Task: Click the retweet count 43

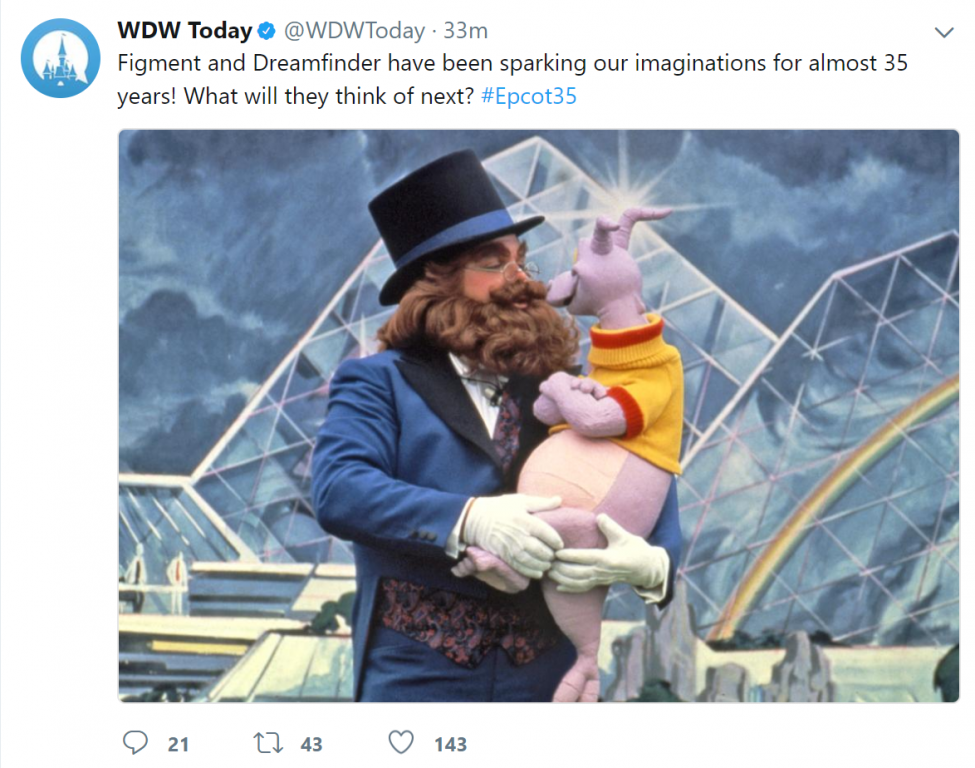Action: 312,744
